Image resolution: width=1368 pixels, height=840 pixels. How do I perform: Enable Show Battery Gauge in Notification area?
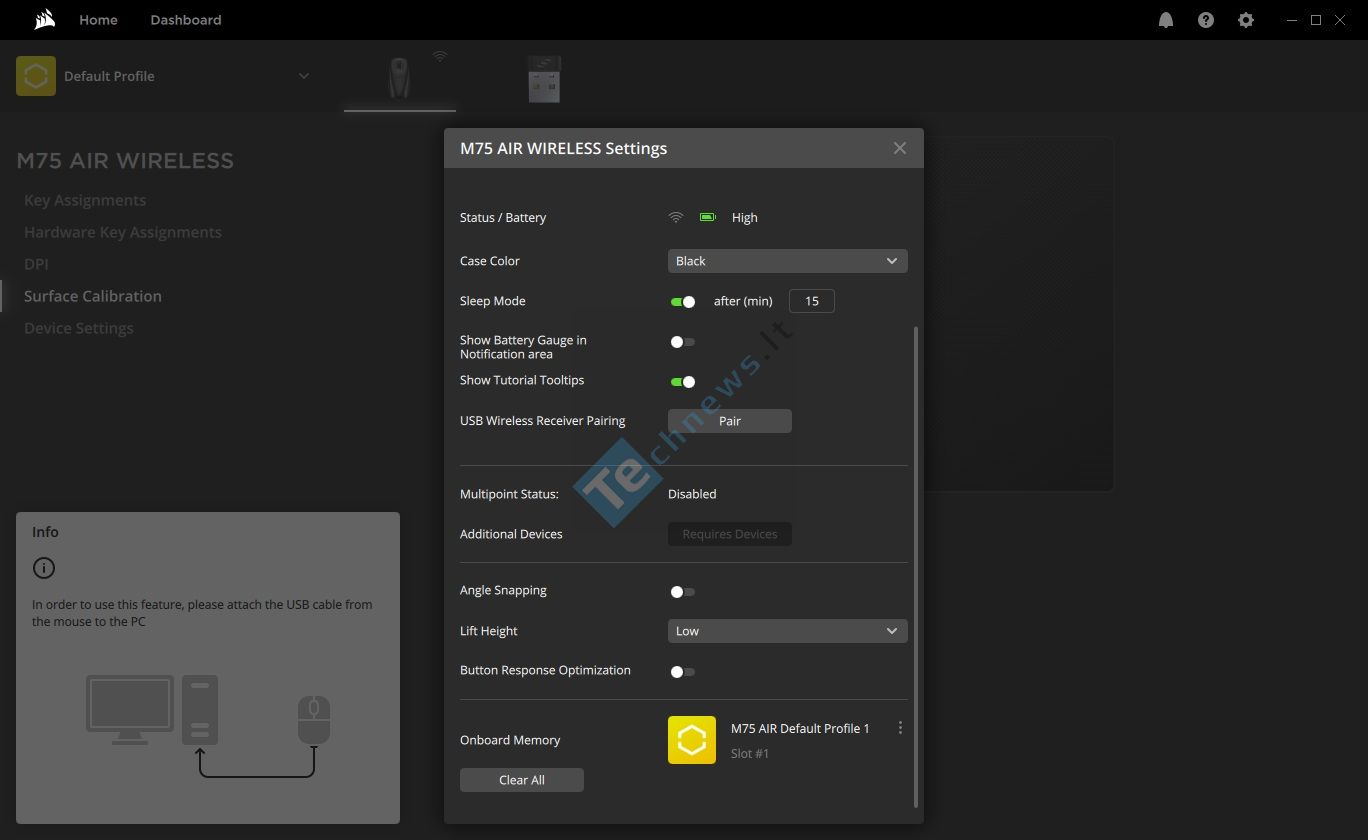(682, 342)
